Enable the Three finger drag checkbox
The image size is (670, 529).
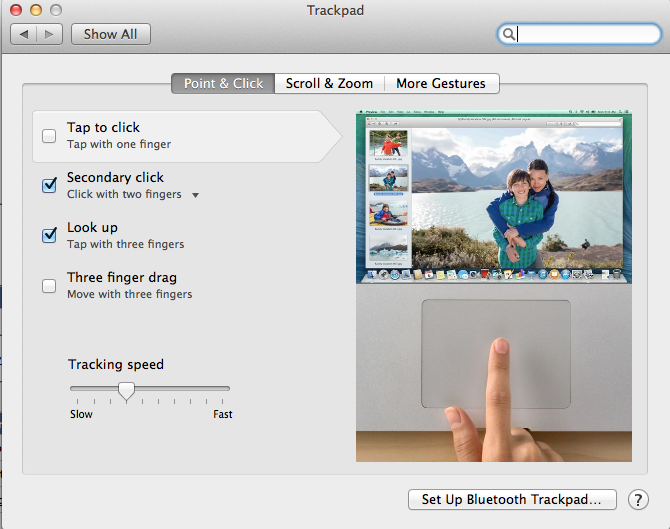click(49, 285)
